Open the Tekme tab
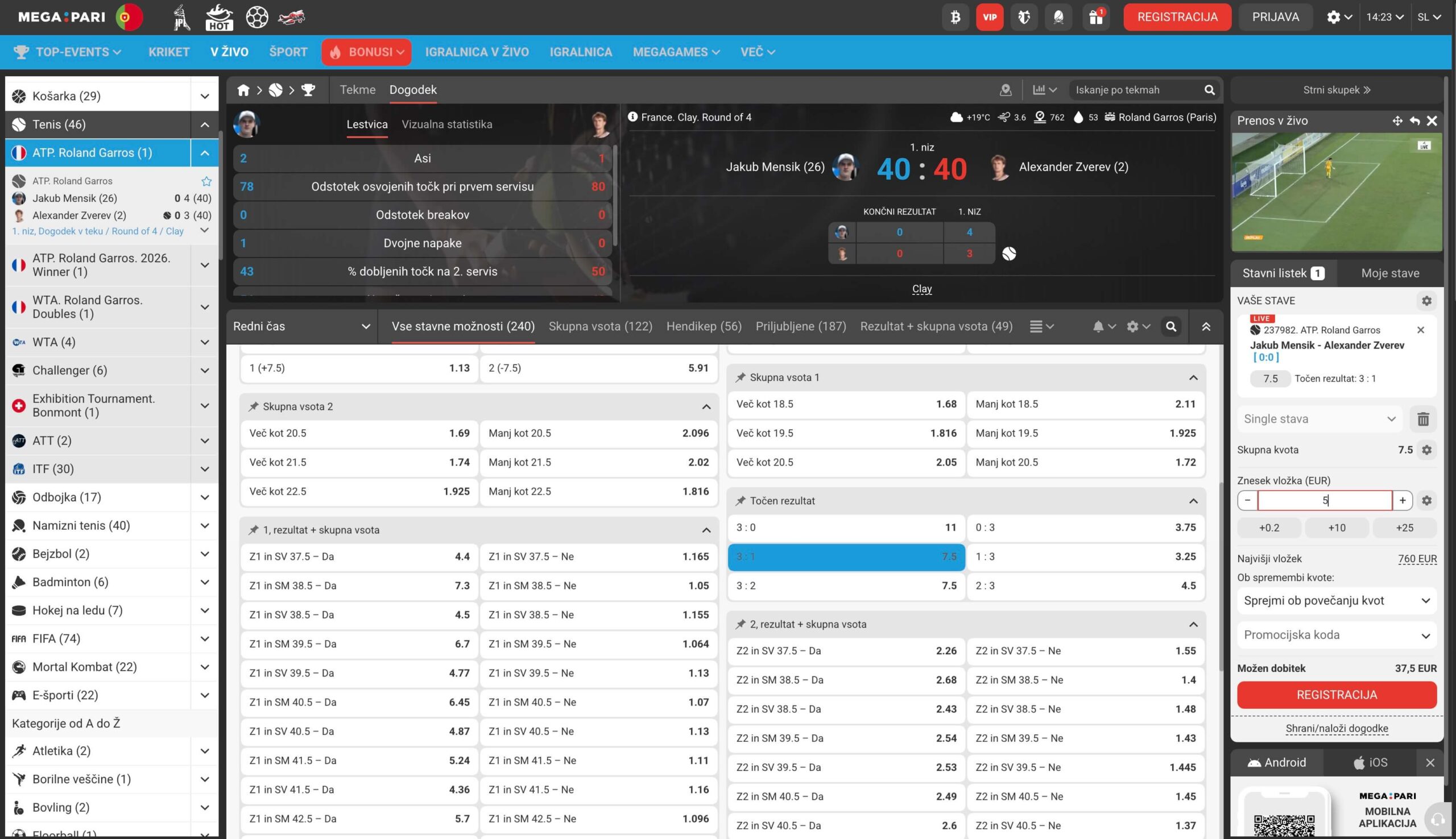Screen dimensions: 1456x839 coord(357,90)
